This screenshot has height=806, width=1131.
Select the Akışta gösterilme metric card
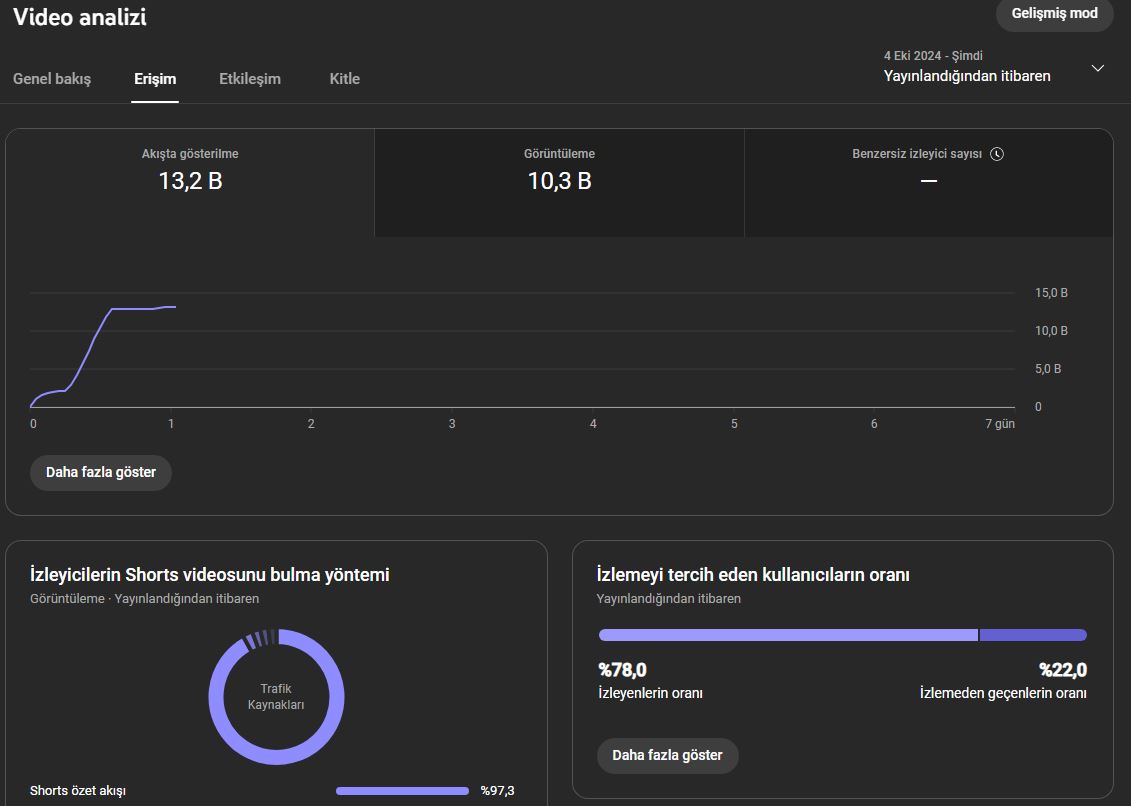click(x=190, y=183)
